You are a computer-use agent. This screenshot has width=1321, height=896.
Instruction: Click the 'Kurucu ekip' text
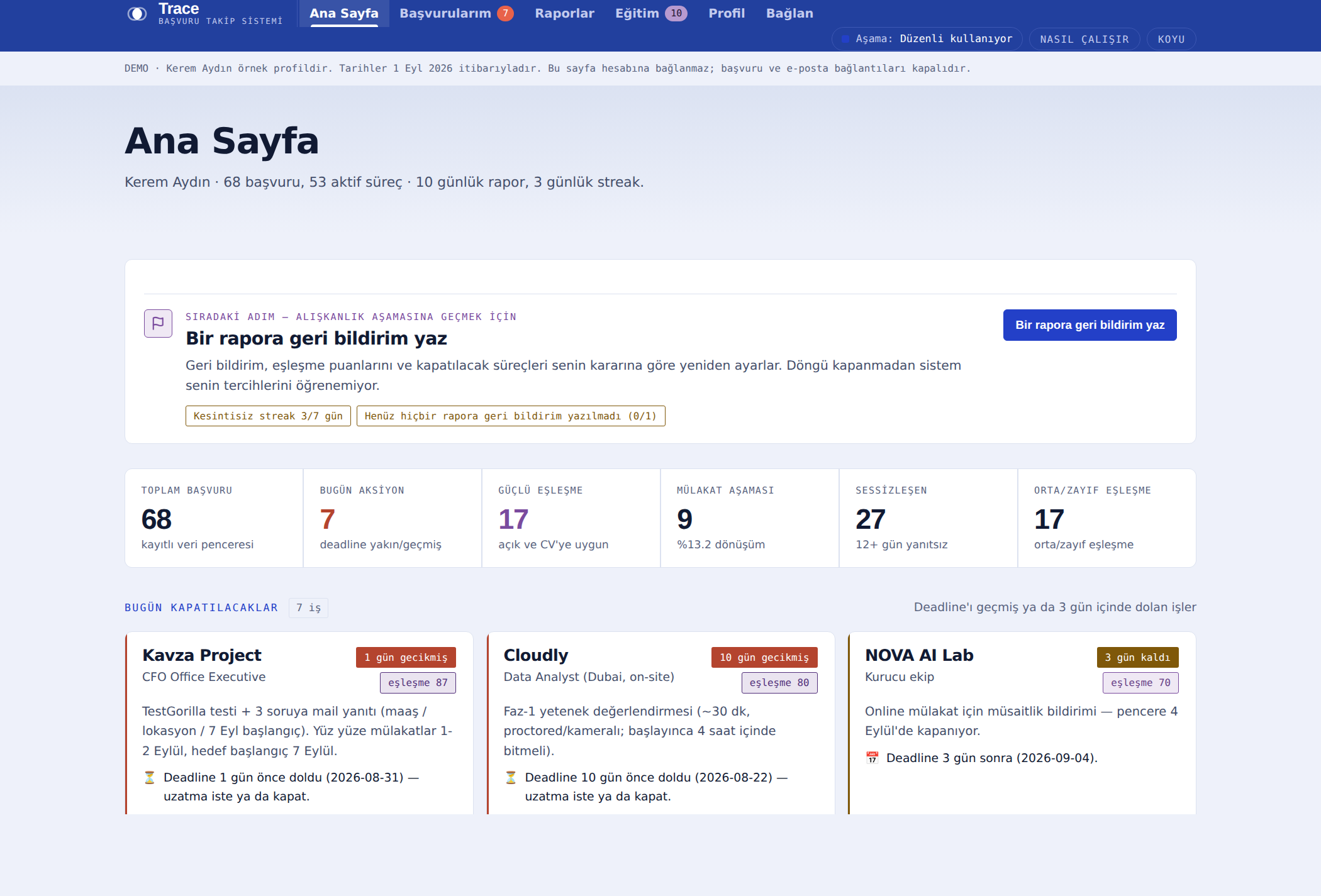click(900, 677)
